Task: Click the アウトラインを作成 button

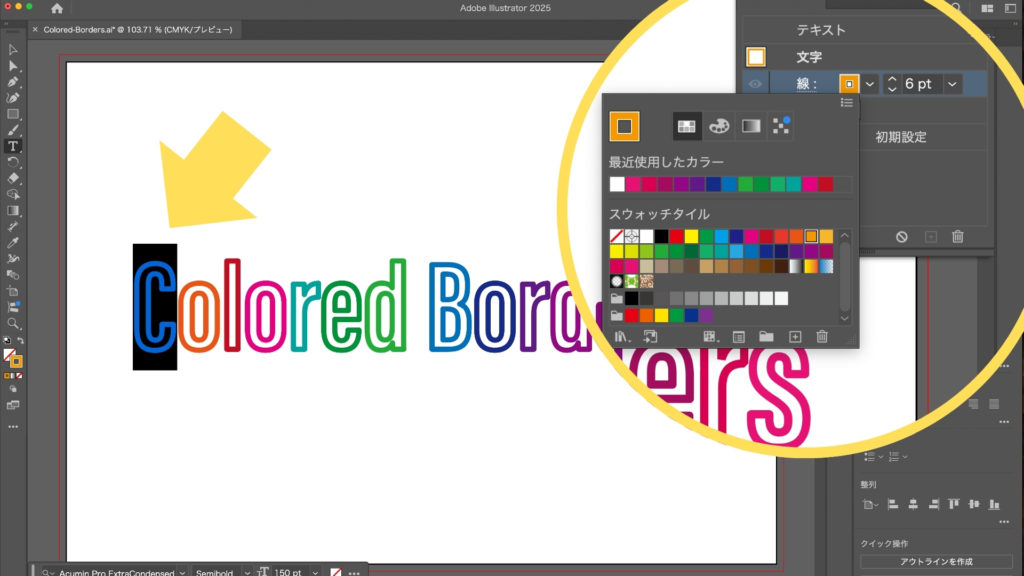Action: pyautogui.click(x=935, y=561)
